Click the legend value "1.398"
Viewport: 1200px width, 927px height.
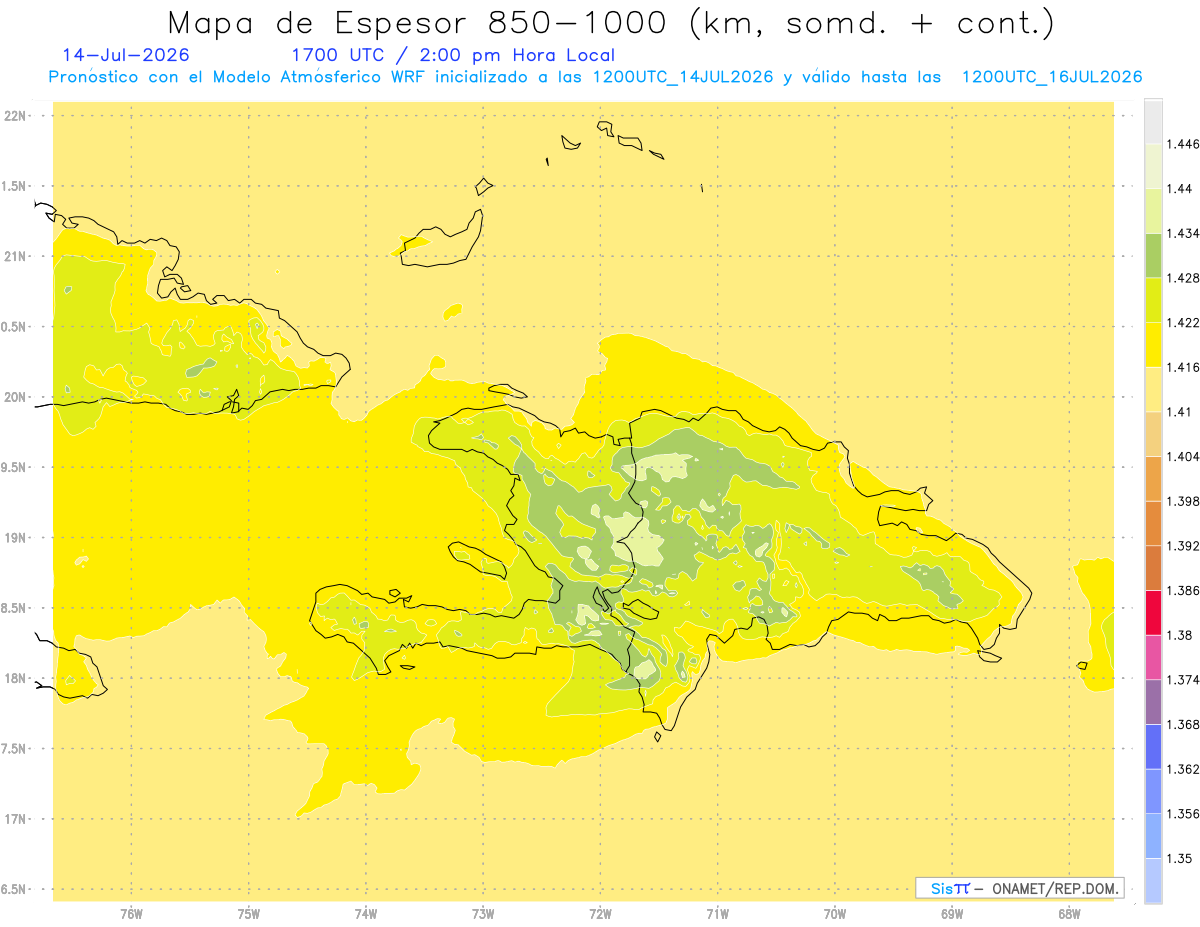coord(1183,501)
